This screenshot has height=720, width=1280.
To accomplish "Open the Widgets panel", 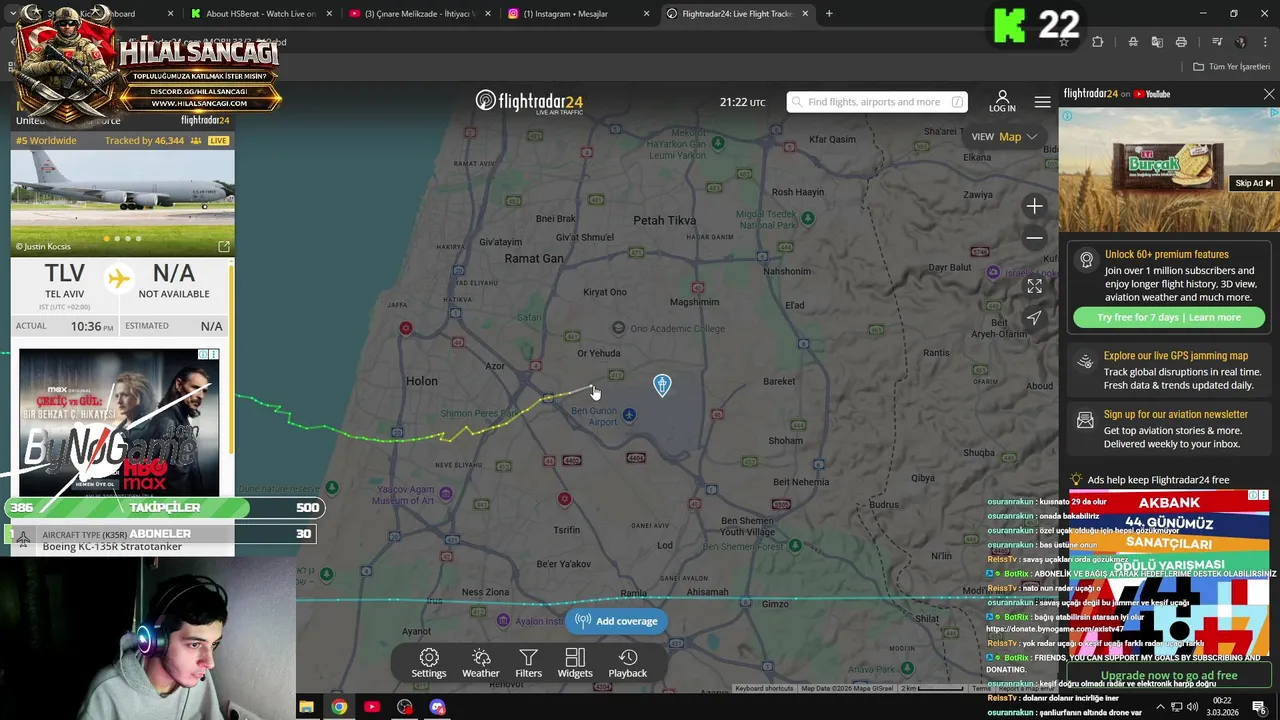I will click(574, 663).
